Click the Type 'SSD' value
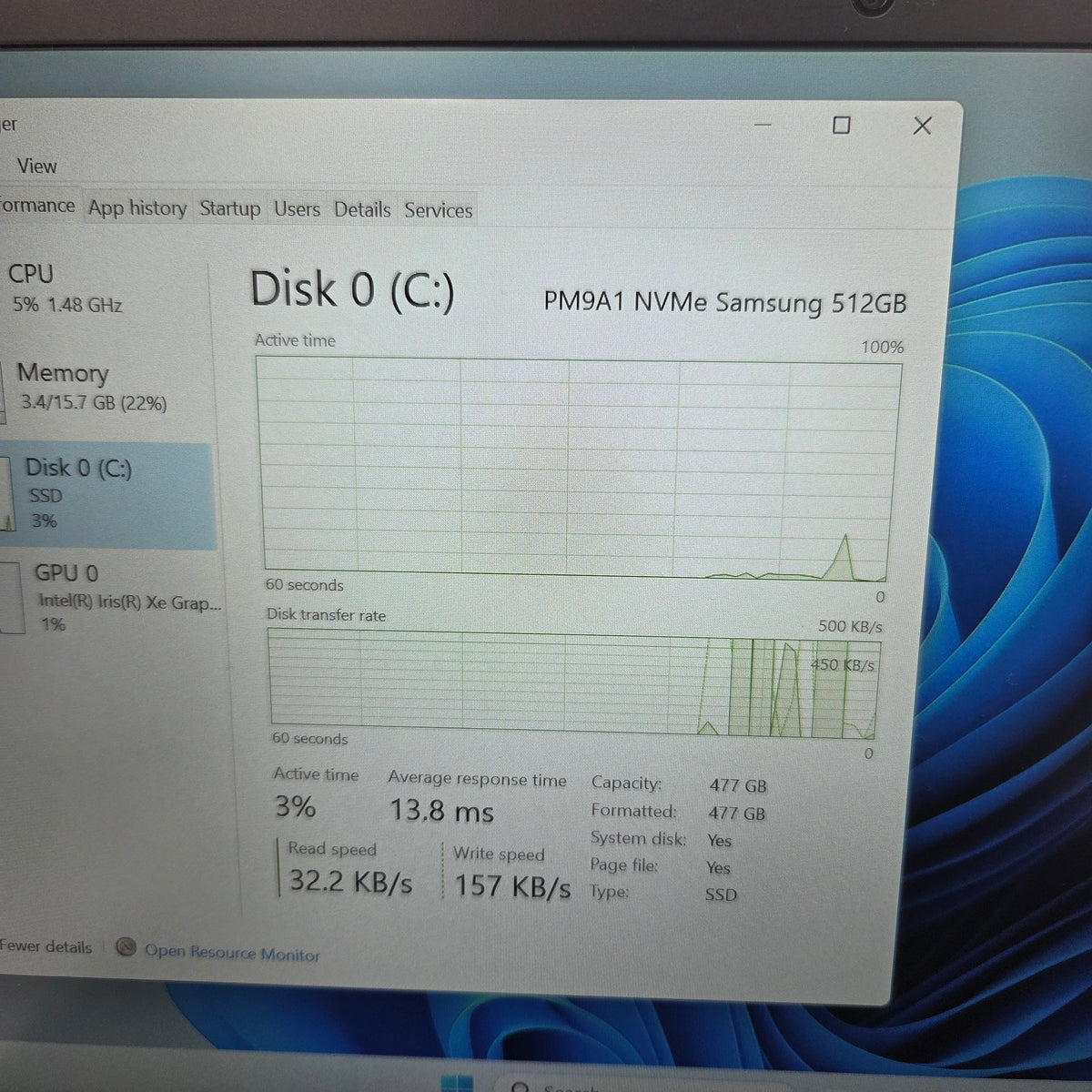This screenshot has width=1092, height=1092. pos(721,895)
